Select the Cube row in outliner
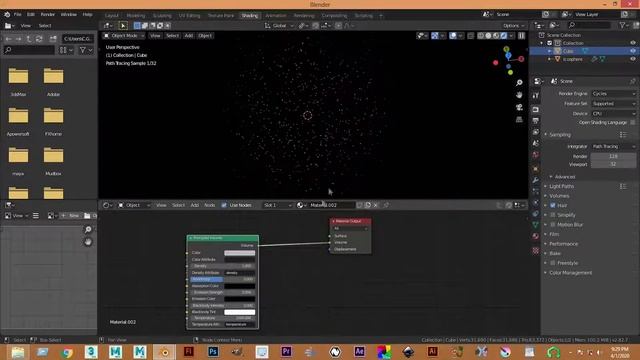 [584, 51]
